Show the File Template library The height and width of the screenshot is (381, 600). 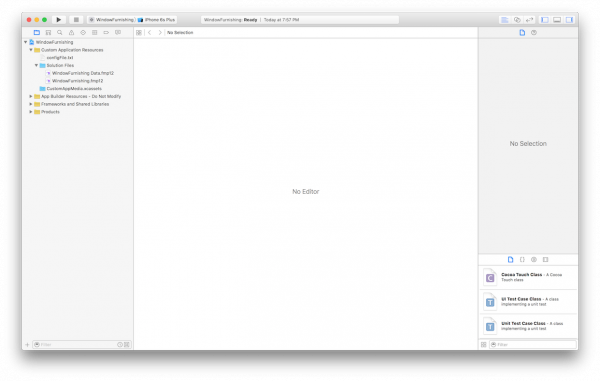point(510,259)
